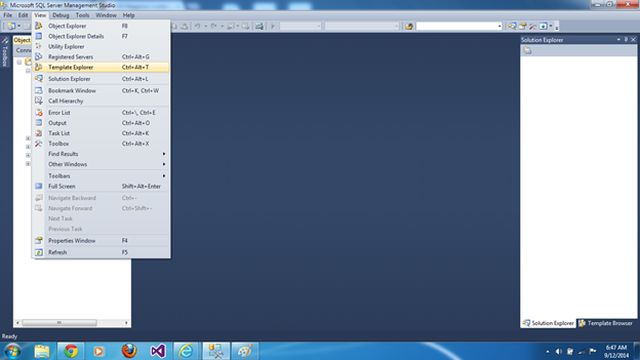This screenshot has width=640, height=360.
Task: Click the Toolbox toolbar icon with tools
Action: [x=533, y=26]
